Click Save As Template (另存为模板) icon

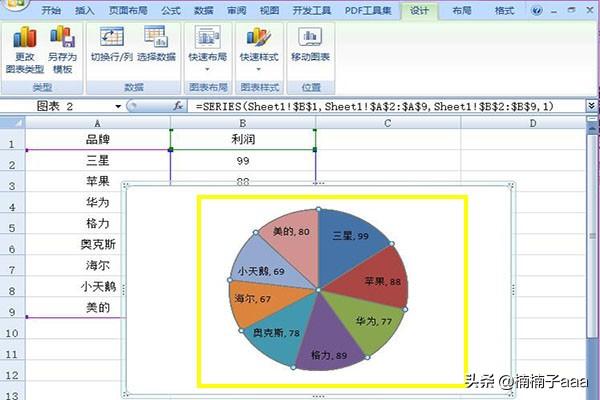click(x=62, y=49)
